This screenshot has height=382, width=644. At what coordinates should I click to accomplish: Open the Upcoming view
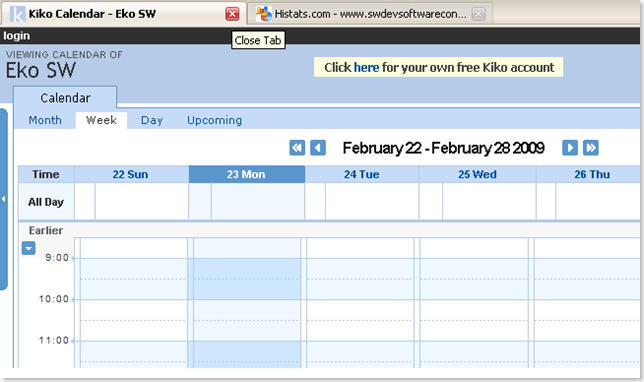[x=214, y=120]
